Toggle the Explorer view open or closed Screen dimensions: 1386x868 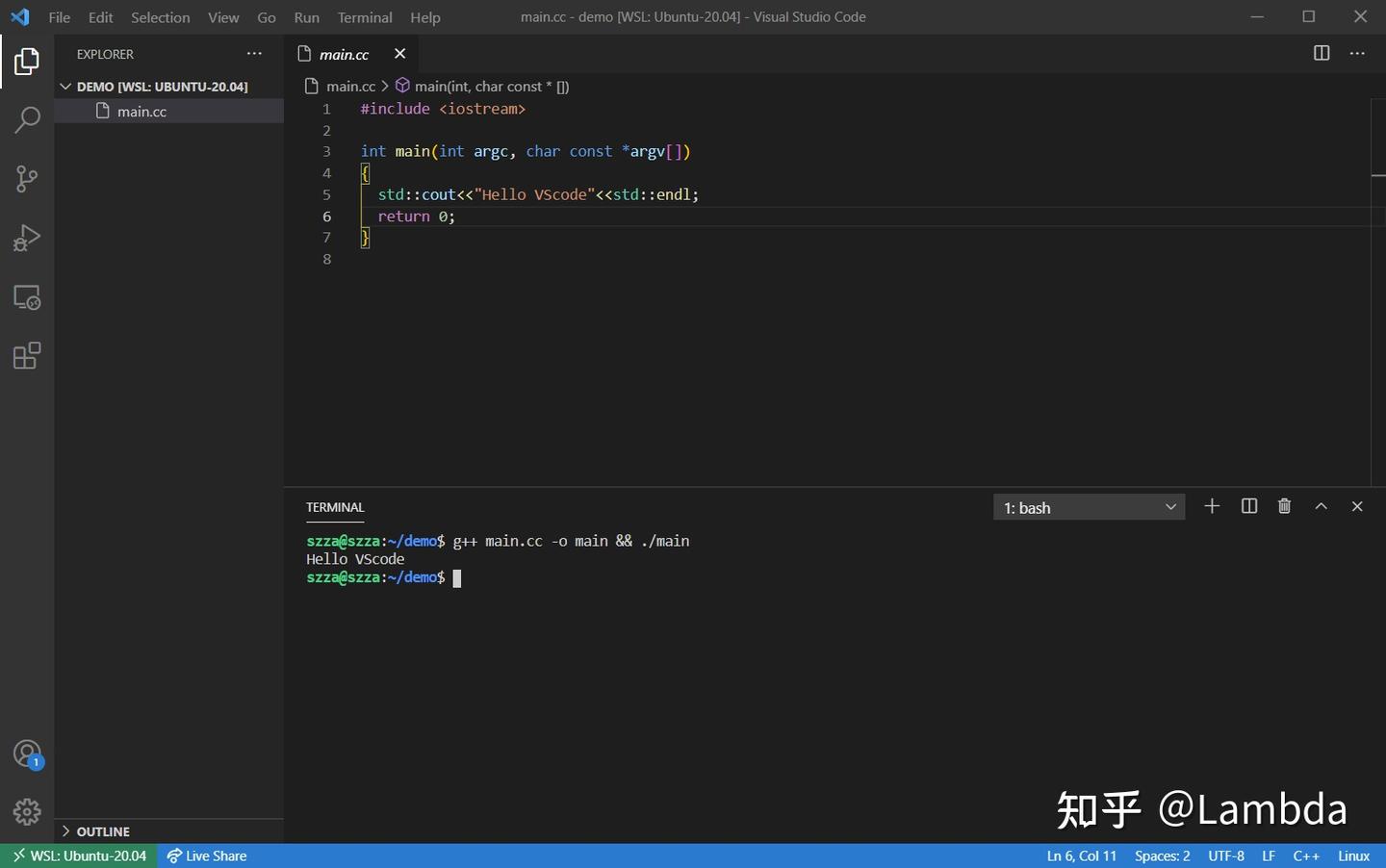click(x=26, y=61)
